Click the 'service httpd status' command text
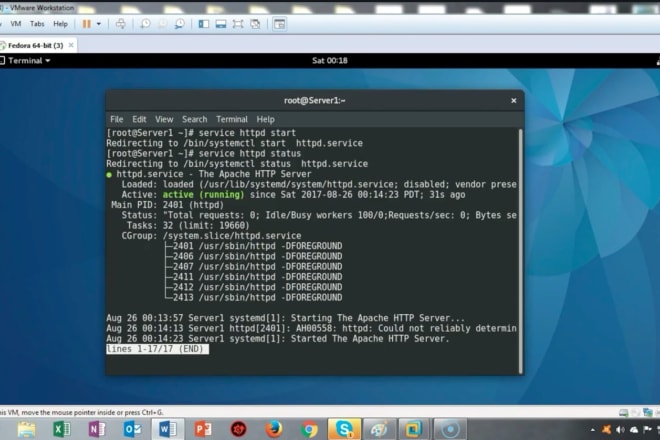 click(250, 154)
